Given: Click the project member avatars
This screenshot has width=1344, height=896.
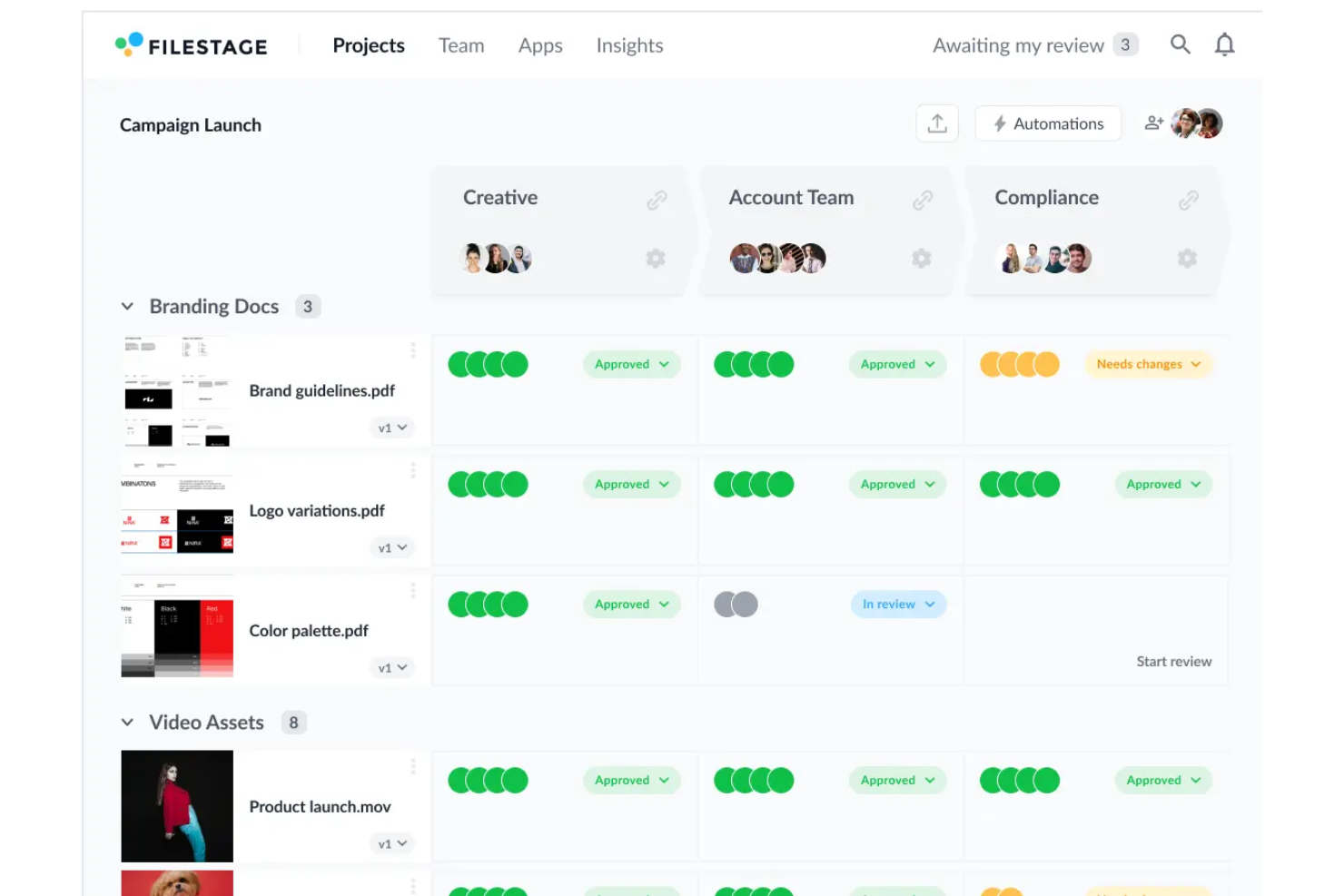Looking at the screenshot, I should click(x=1197, y=123).
